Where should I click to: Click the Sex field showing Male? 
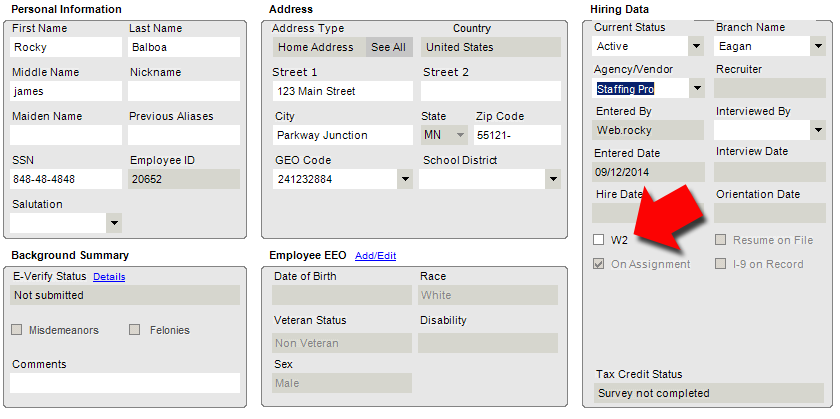coord(342,383)
